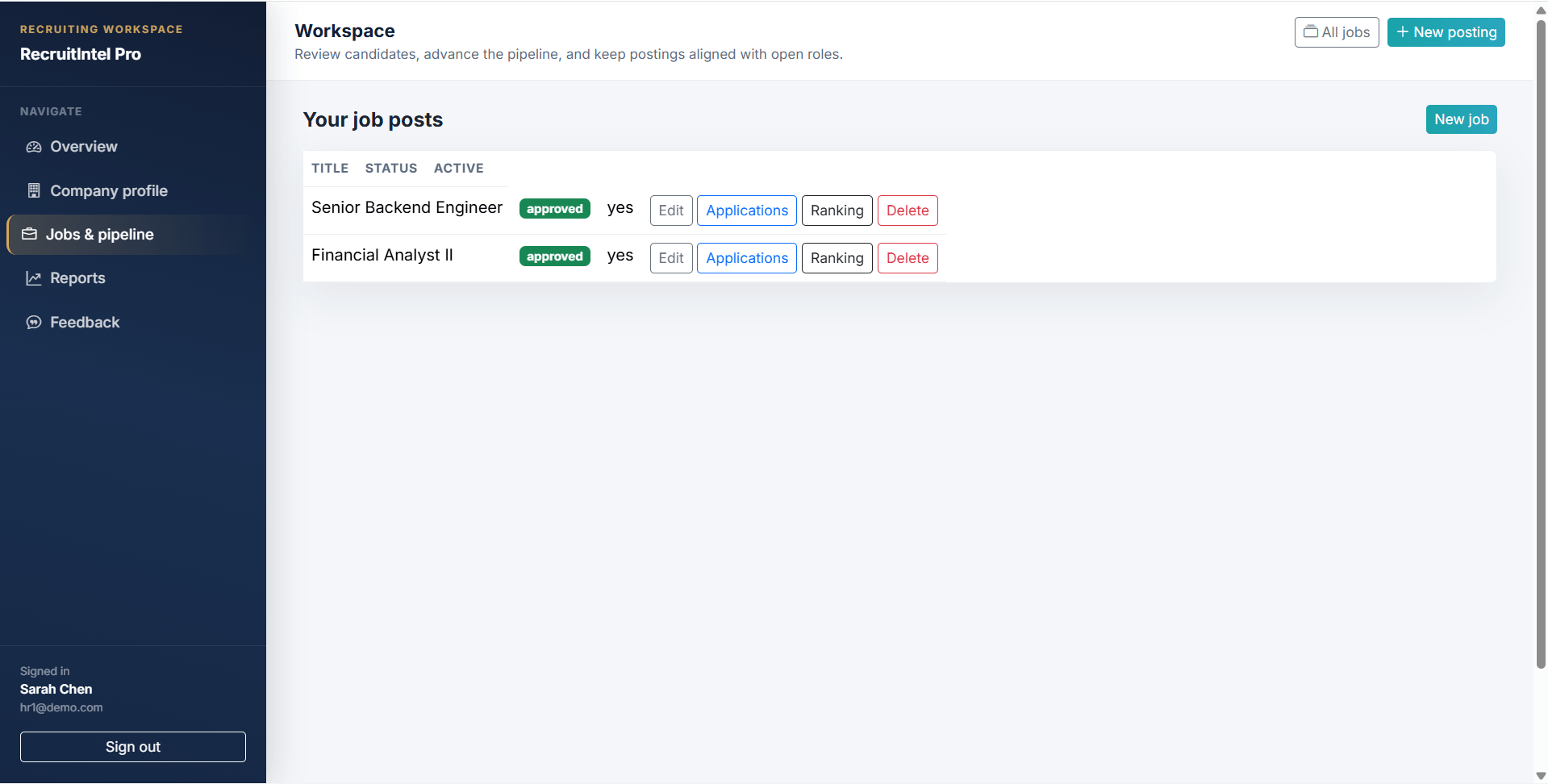Click the Jobs & pipeline briefcase icon
1548x784 pixels.
pyautogui.click(x=30, y=235)
